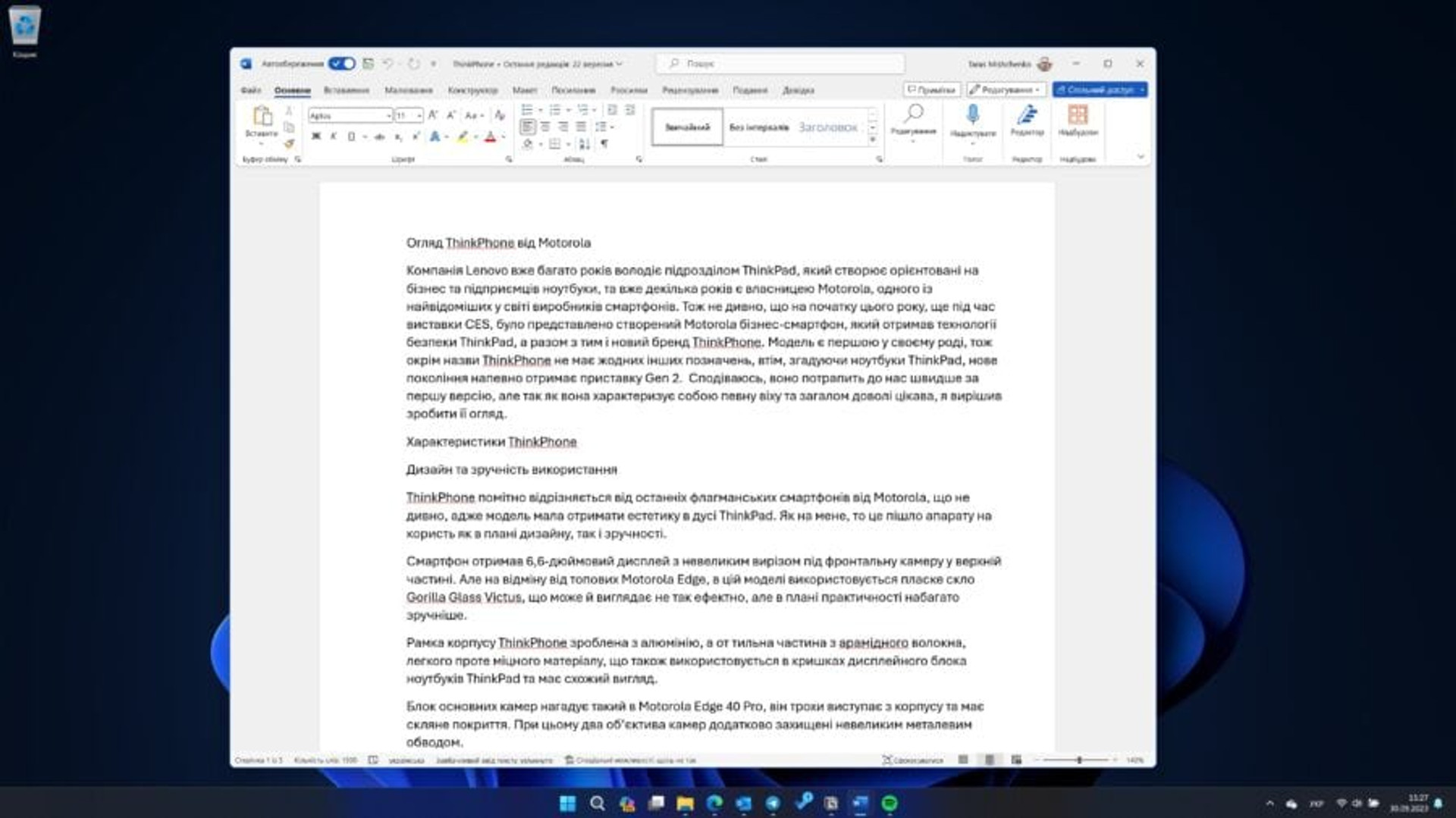
Task: Center the paragraph text
Action: click(545, 127)
